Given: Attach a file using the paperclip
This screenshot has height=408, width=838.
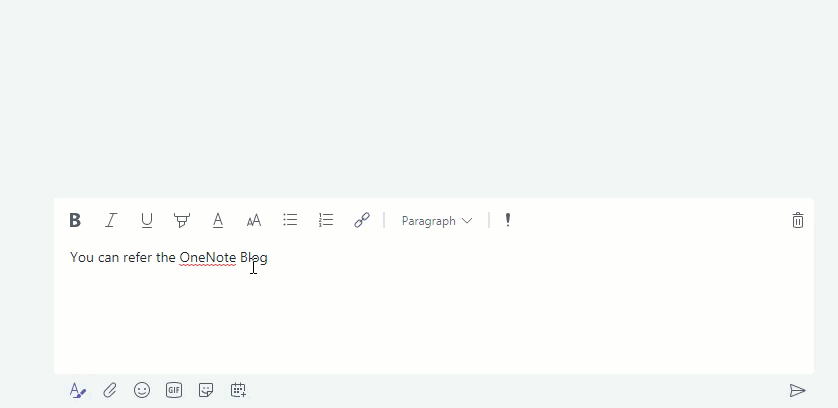Looking at the screenshot, I should pyautogui.click(x=110, y=391).
